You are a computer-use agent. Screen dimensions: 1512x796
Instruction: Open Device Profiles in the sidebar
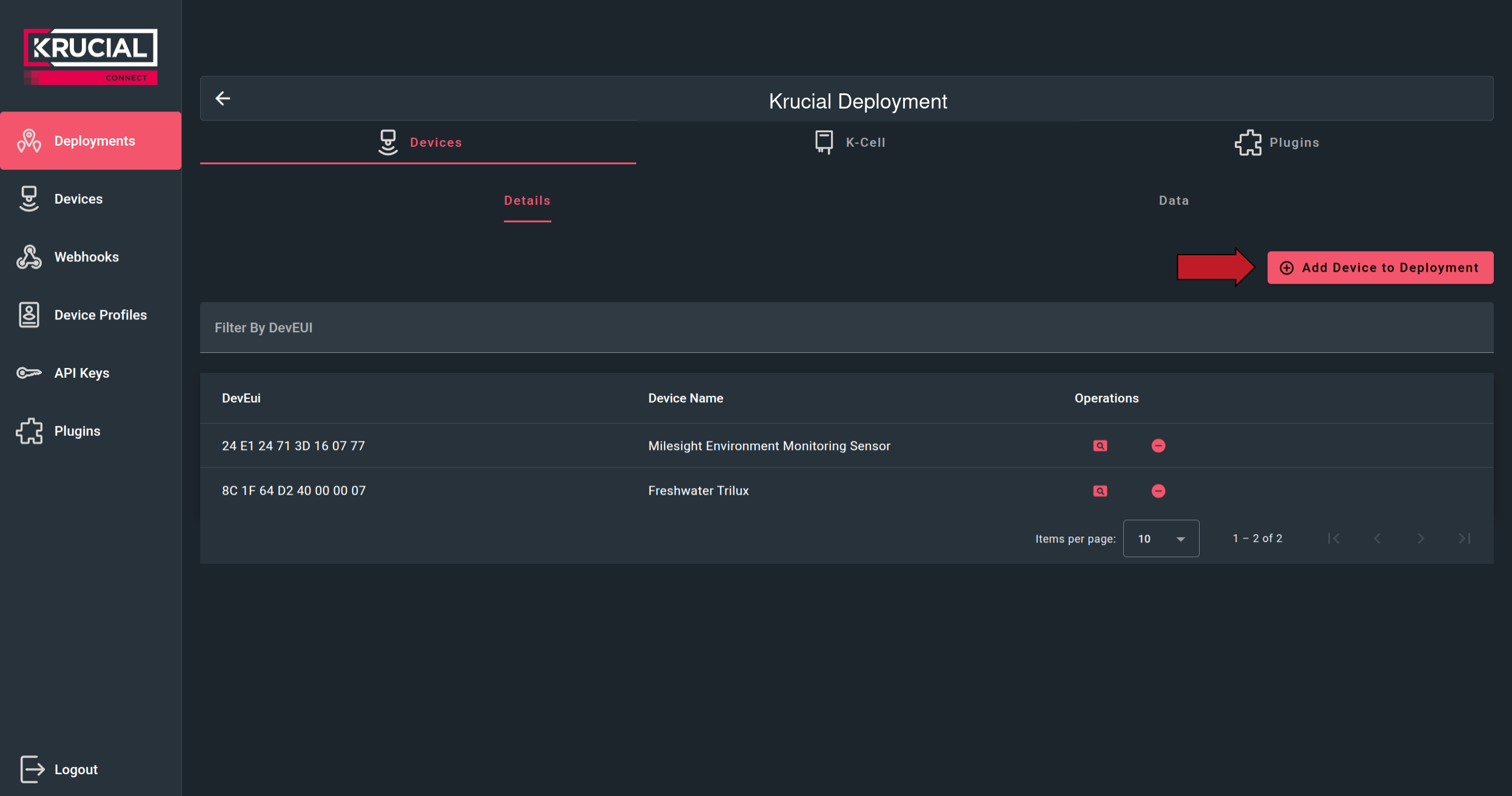point(100,315)
